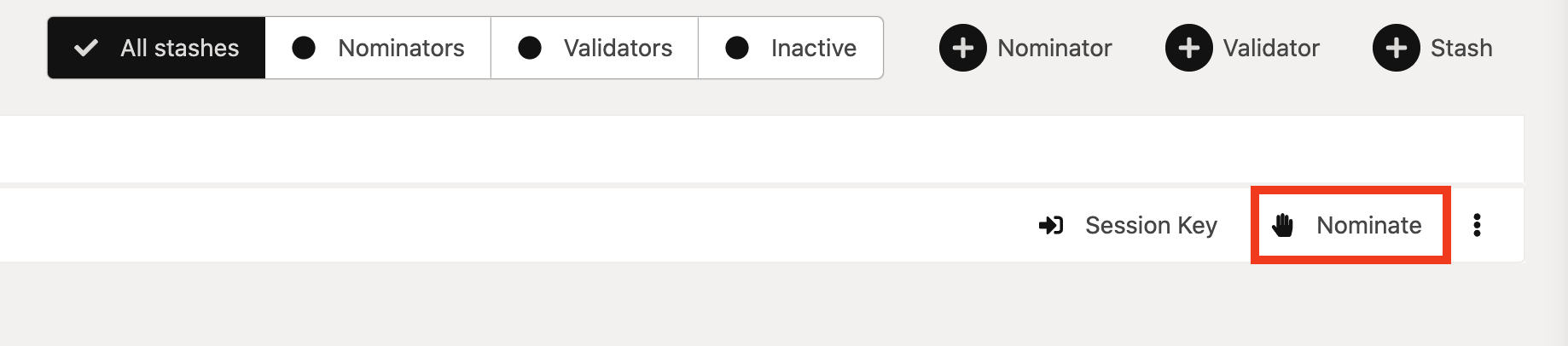Click the checkmark icon on All stashes
The height and width of the screenshot is (346, 1568).
pyautogui.click(x=86, y=48)
